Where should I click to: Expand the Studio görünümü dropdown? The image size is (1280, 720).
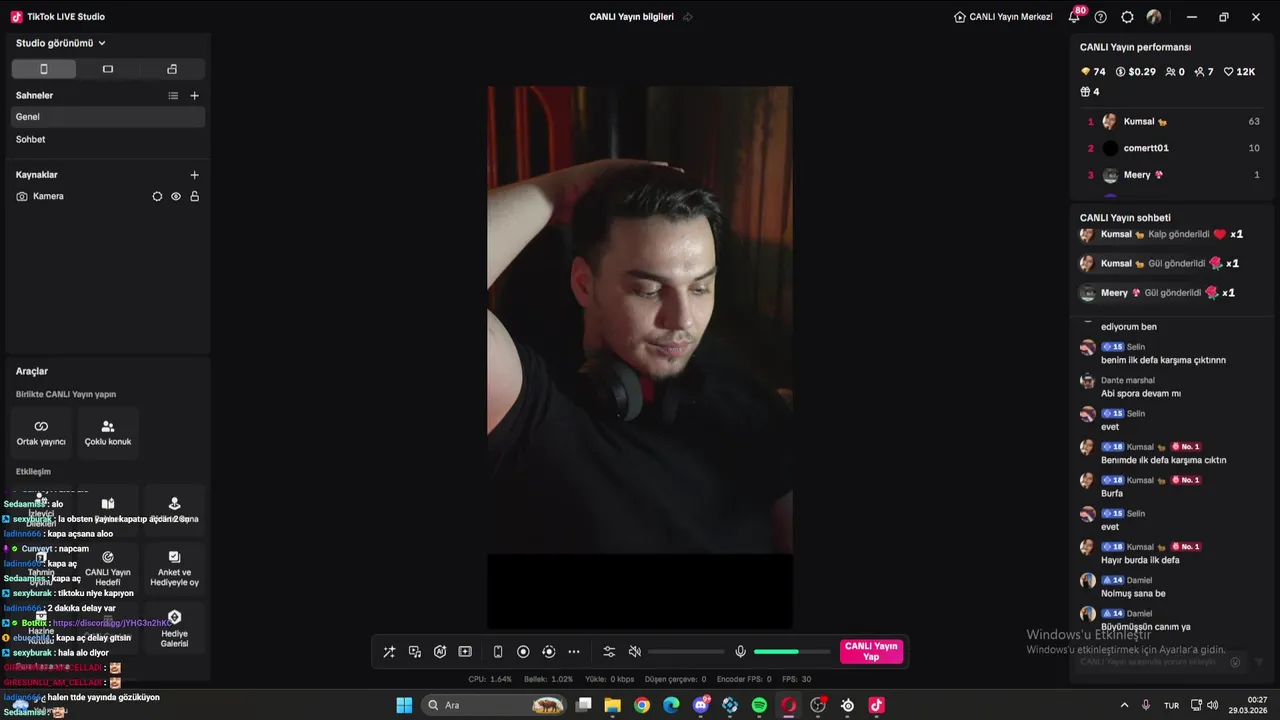coord(61,43)
